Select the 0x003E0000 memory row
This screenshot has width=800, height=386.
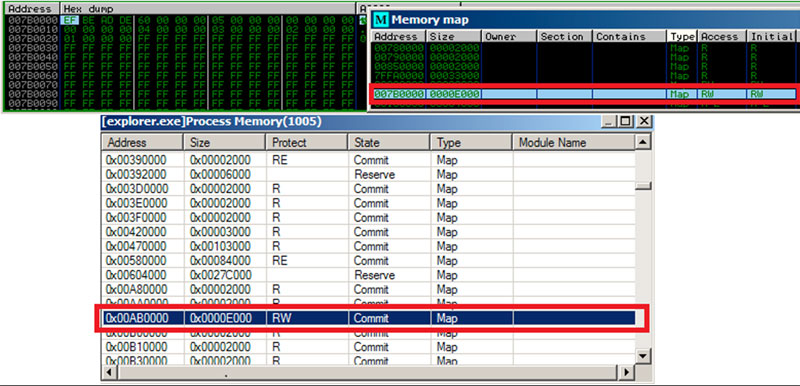(x=368, y=203)
